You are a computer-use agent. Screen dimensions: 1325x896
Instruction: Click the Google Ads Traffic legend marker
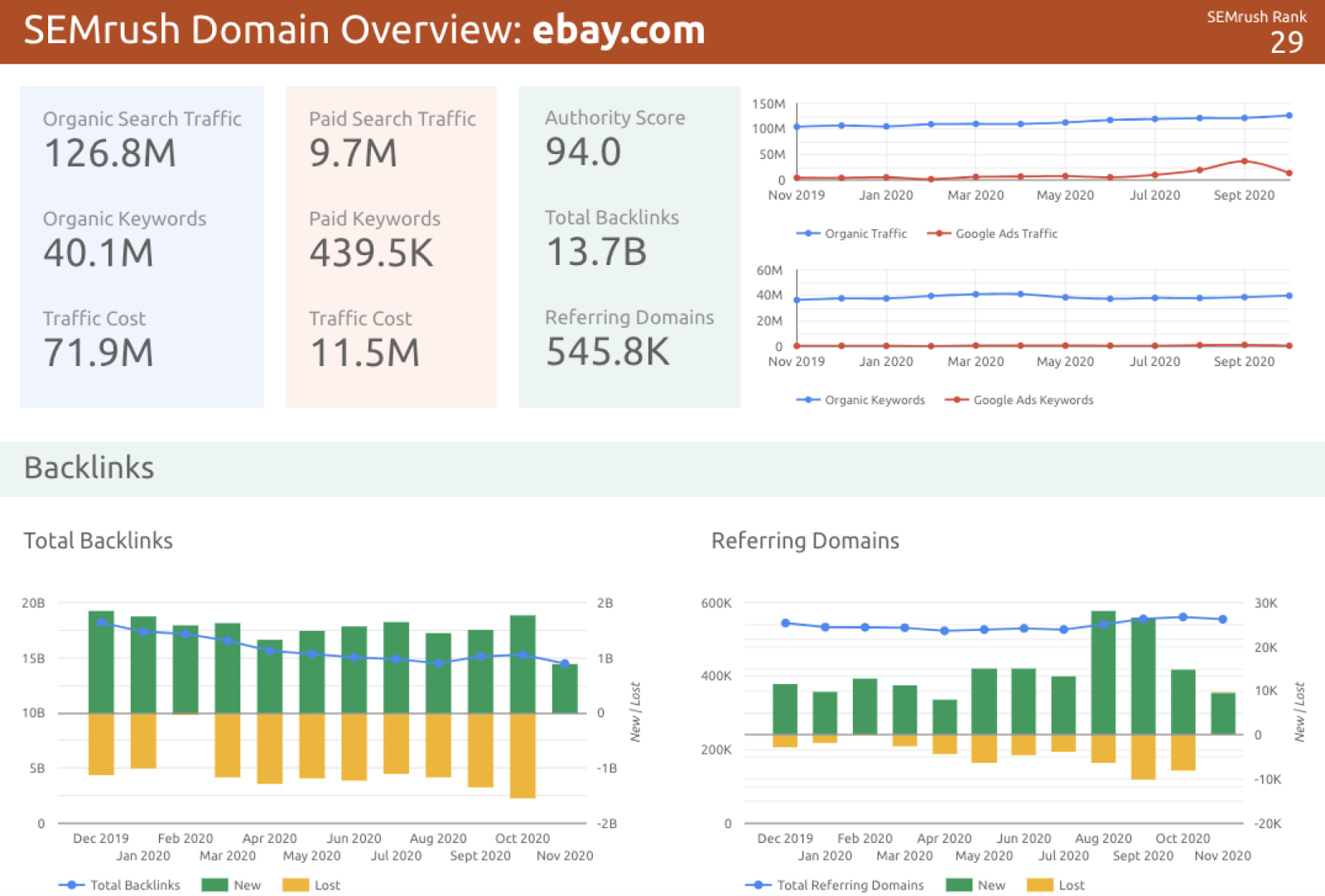(938, 234)
